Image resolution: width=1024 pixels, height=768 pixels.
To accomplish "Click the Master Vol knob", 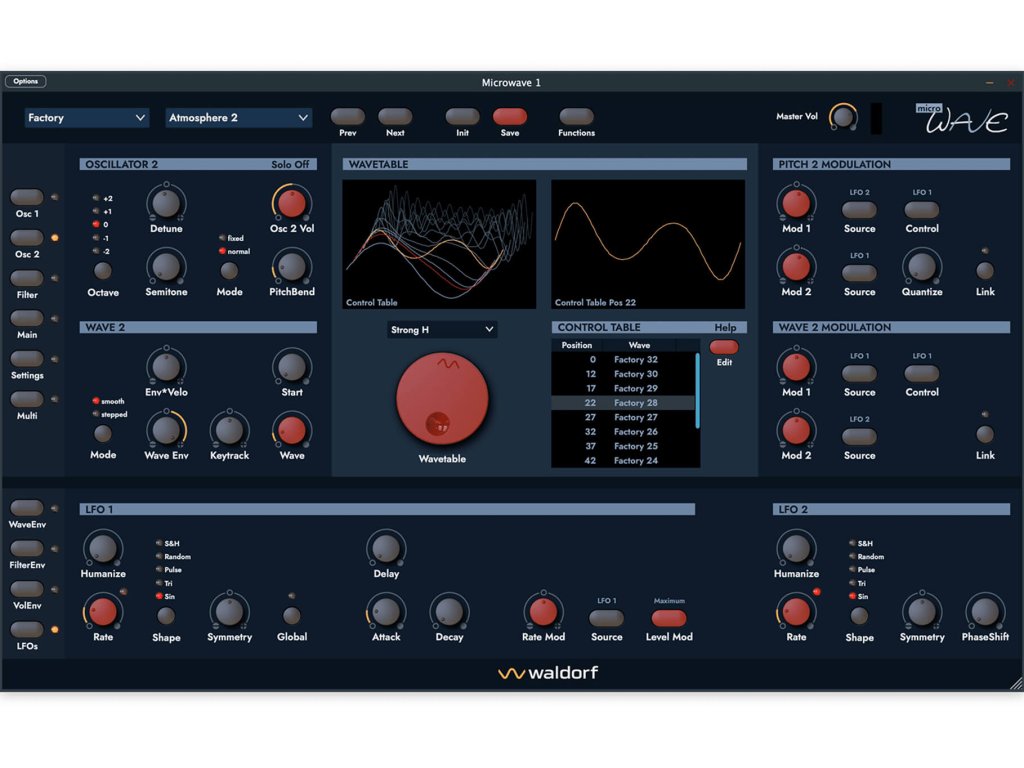I will pos(842,118).
